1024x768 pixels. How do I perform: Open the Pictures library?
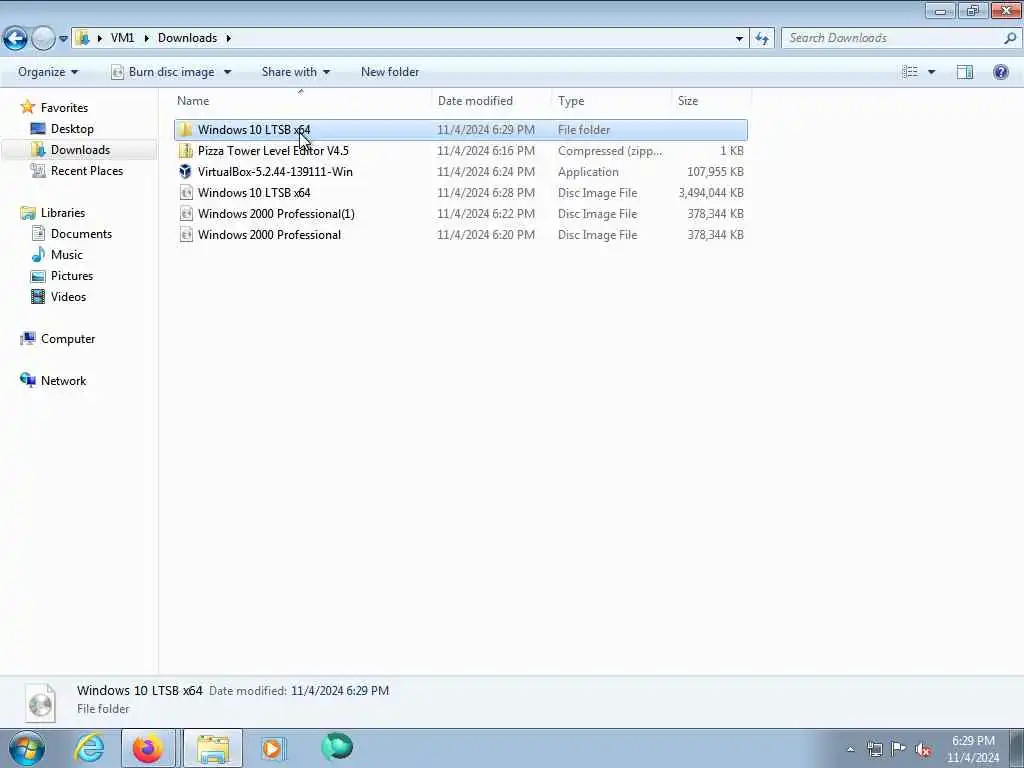pyautogui.click(x=72, y=276)
